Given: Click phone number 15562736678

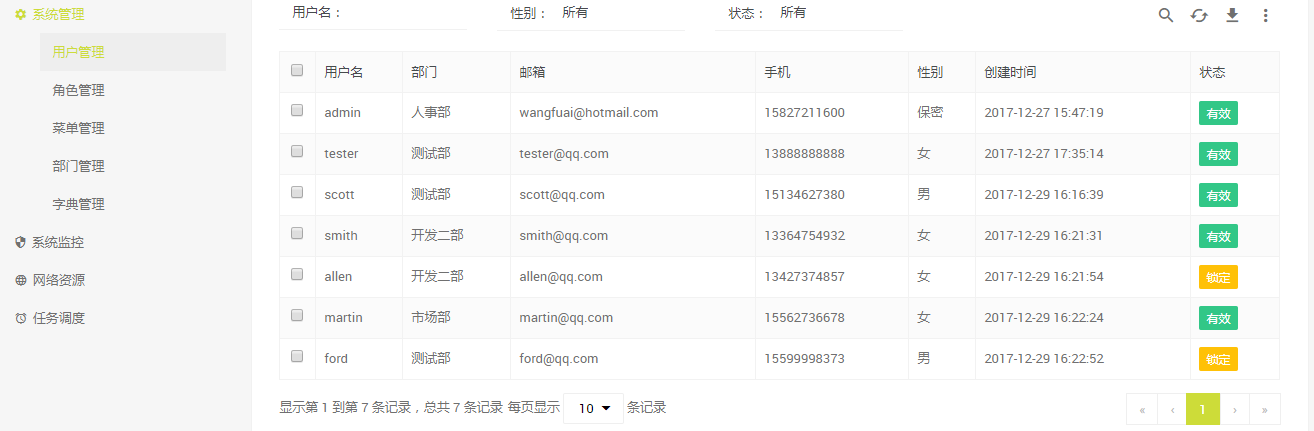Looking at the screenshot, I should point(805,318).
